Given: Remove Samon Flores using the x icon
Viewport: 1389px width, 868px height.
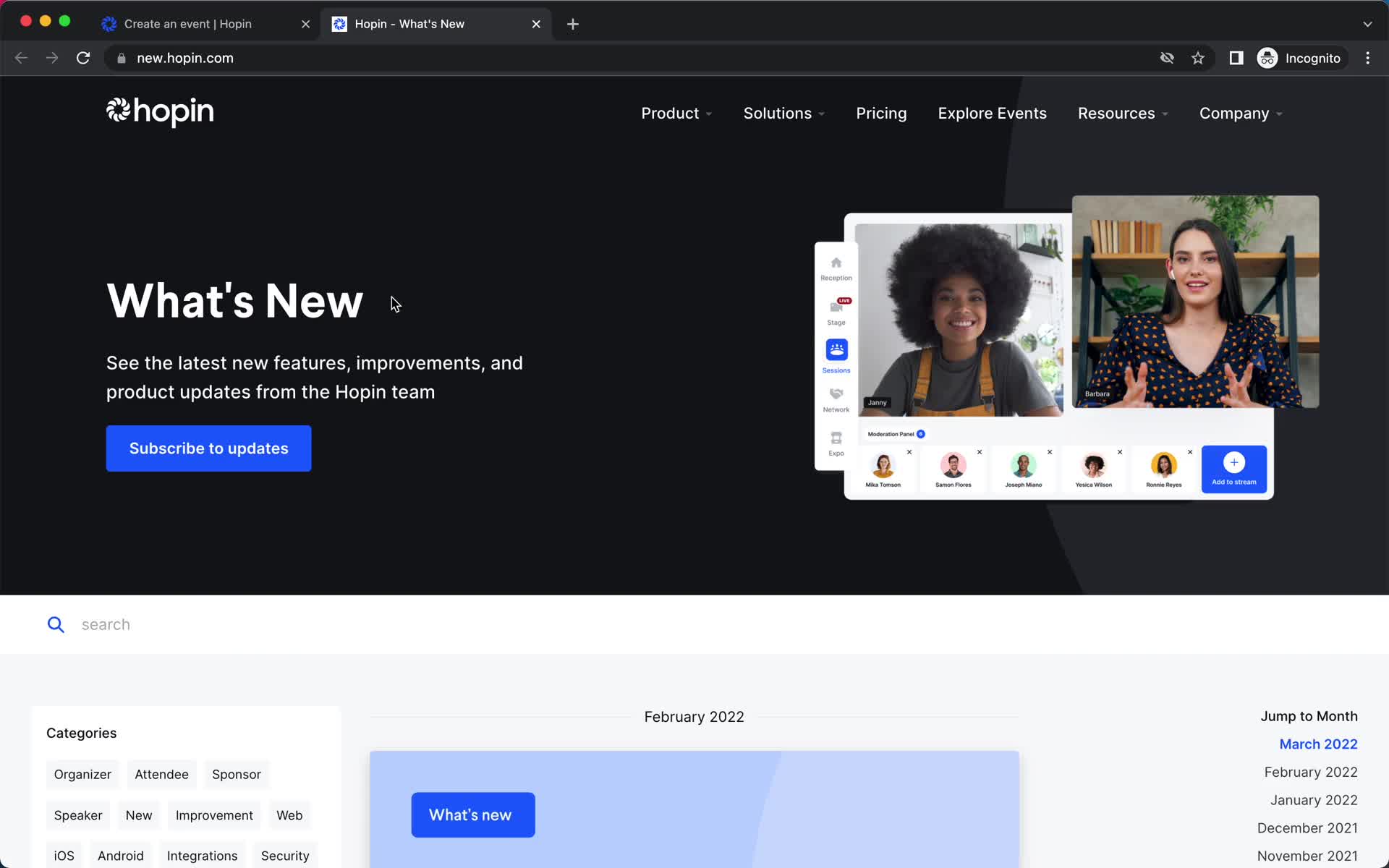Looking at the screenshot, I should (x=980, y=452).
